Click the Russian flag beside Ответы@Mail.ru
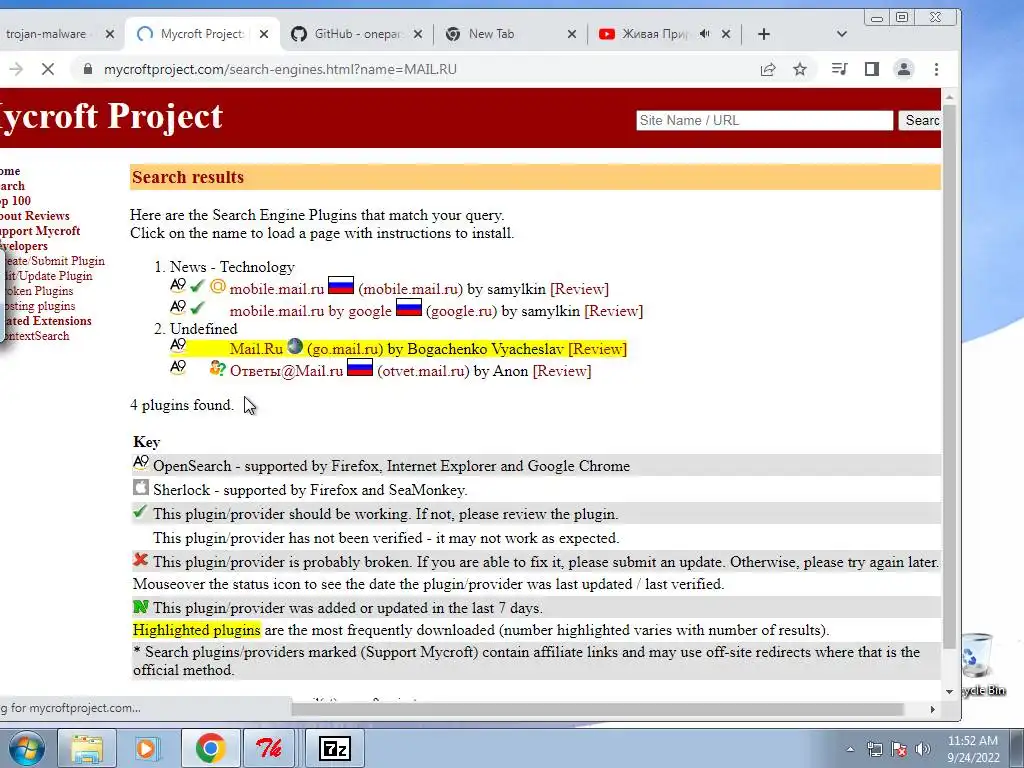Image resolution: width=1024 pixels, height=768 pixels. pyautogui.click(x=360, y=367)
